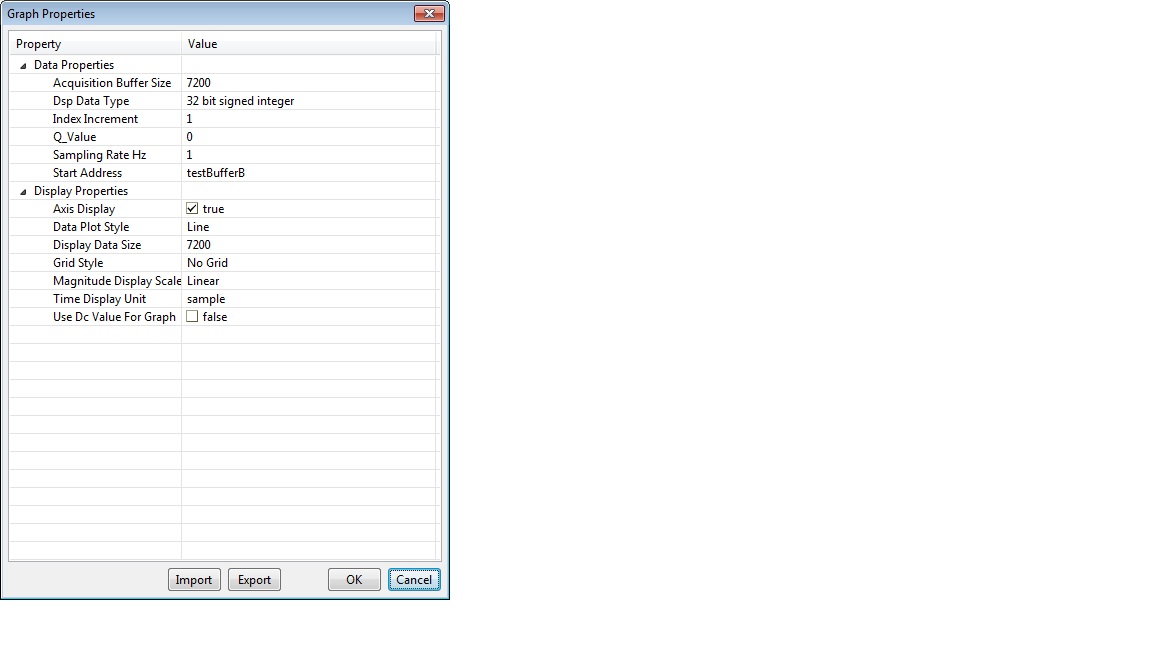Image resolution: width=1152 pixels, height=648 pixels.
Task: Open the Dsp Data Type value
Action: [x=310, y=101]
